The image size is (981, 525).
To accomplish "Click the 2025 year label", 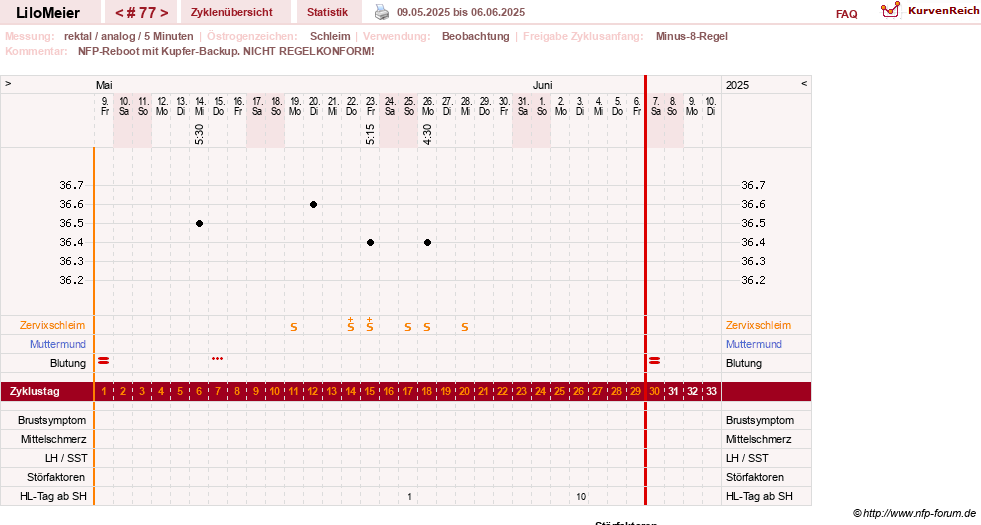I will tap(737, 85).
